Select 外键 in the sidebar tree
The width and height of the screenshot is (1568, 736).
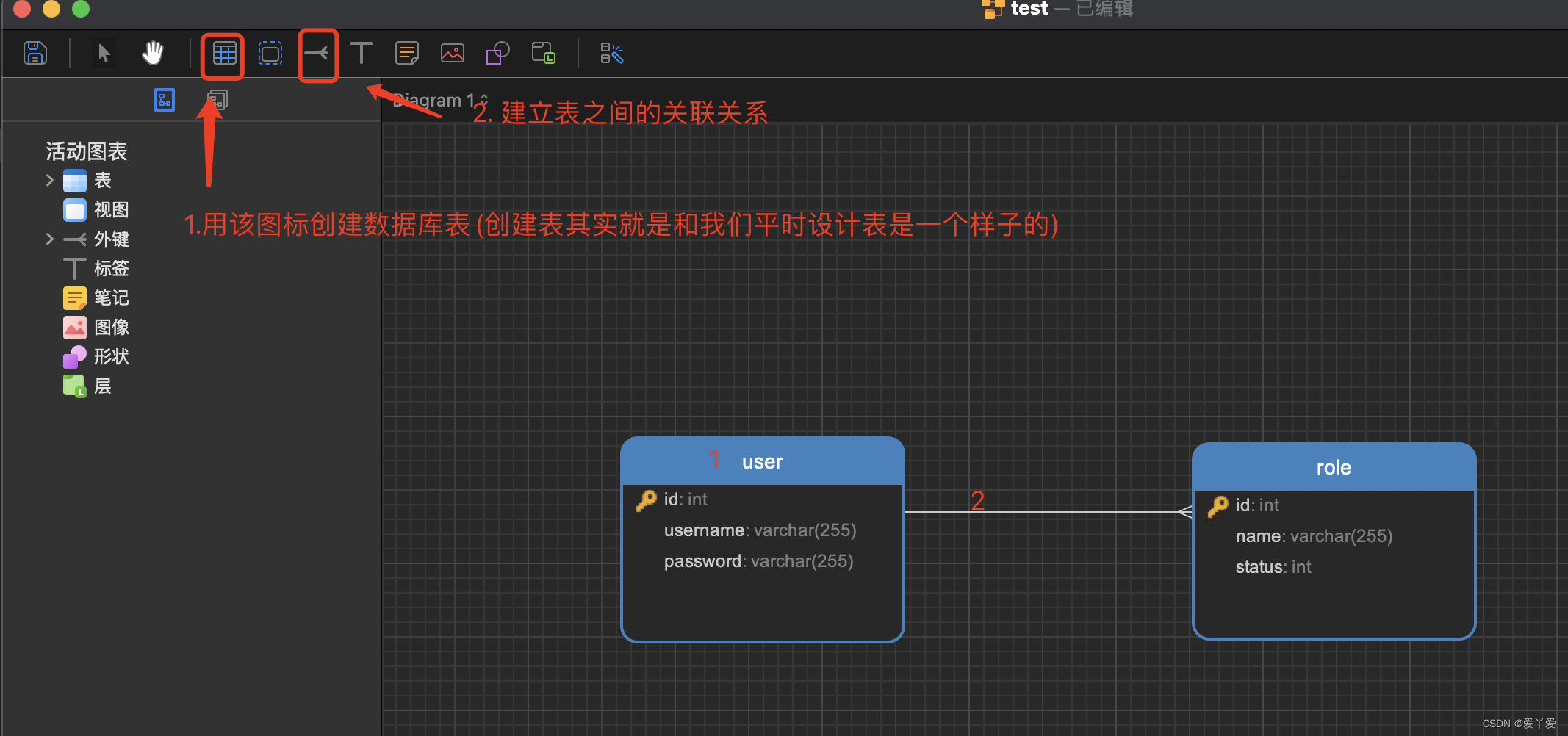point(112,239)
